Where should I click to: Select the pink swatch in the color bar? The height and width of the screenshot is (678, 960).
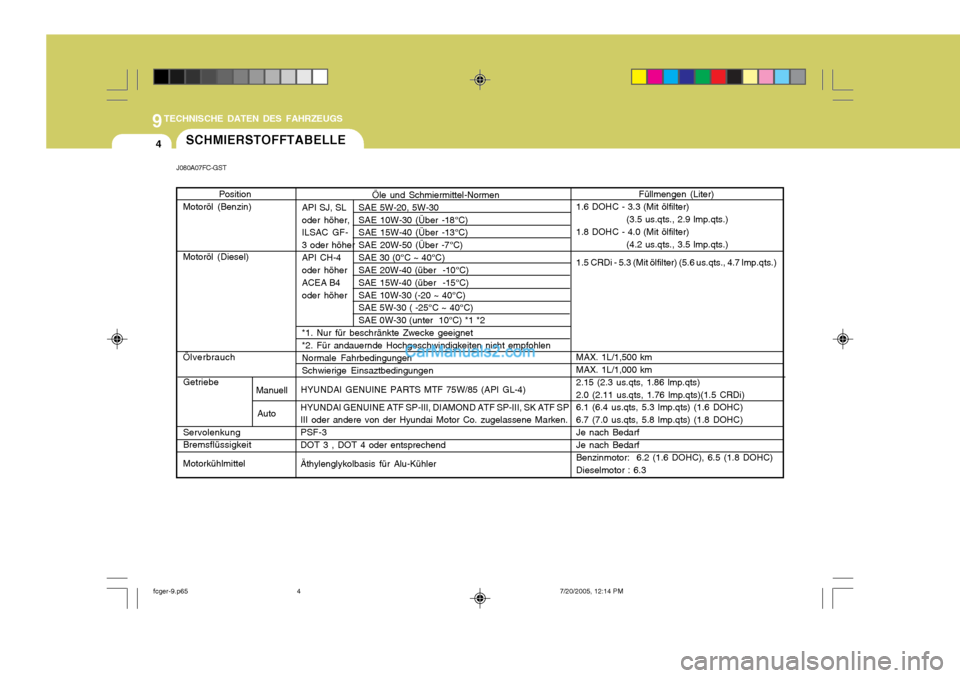pyautogui.click(x=766, y=77)
